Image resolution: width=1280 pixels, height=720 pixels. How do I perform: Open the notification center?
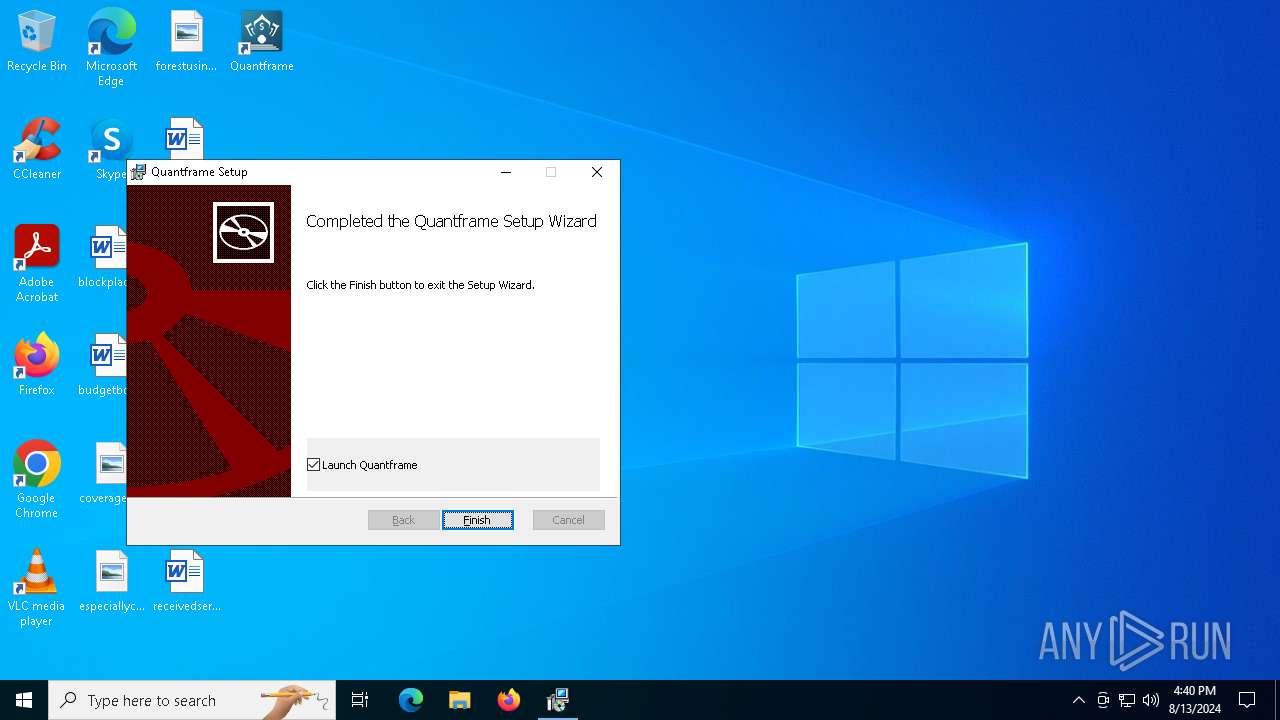(1247, 700)
